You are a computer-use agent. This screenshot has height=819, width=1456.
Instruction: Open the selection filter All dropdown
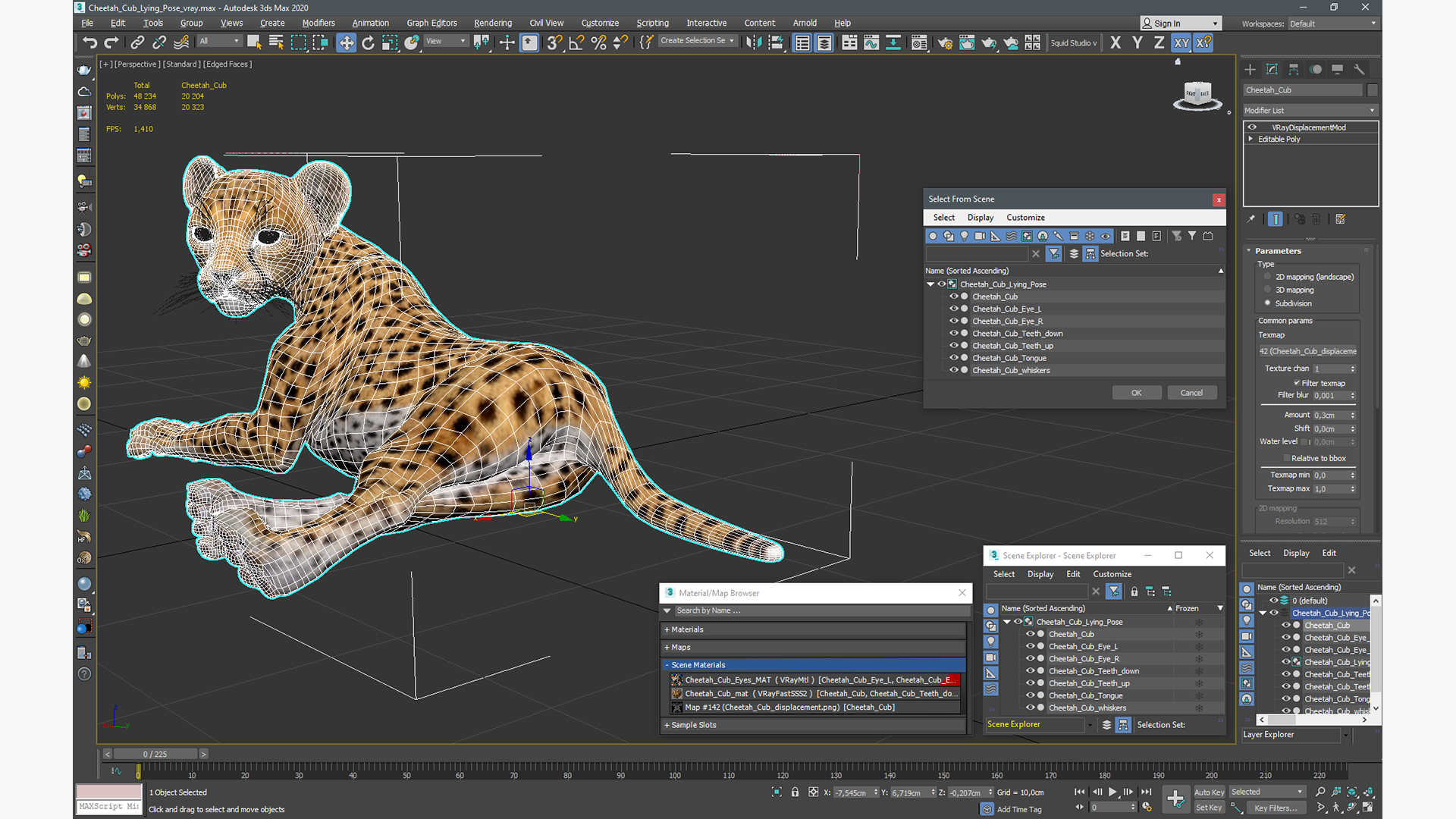click(x=219, y=41)
